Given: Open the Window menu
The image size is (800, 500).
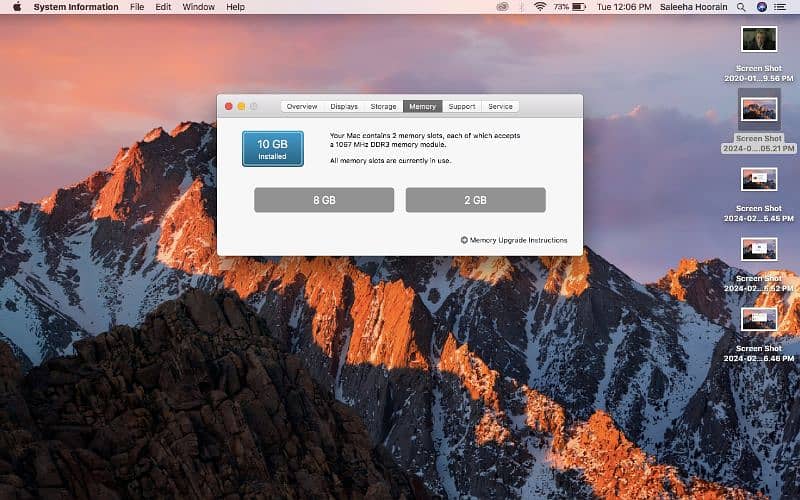Looking at the screenshot, I should coord(198,7).
